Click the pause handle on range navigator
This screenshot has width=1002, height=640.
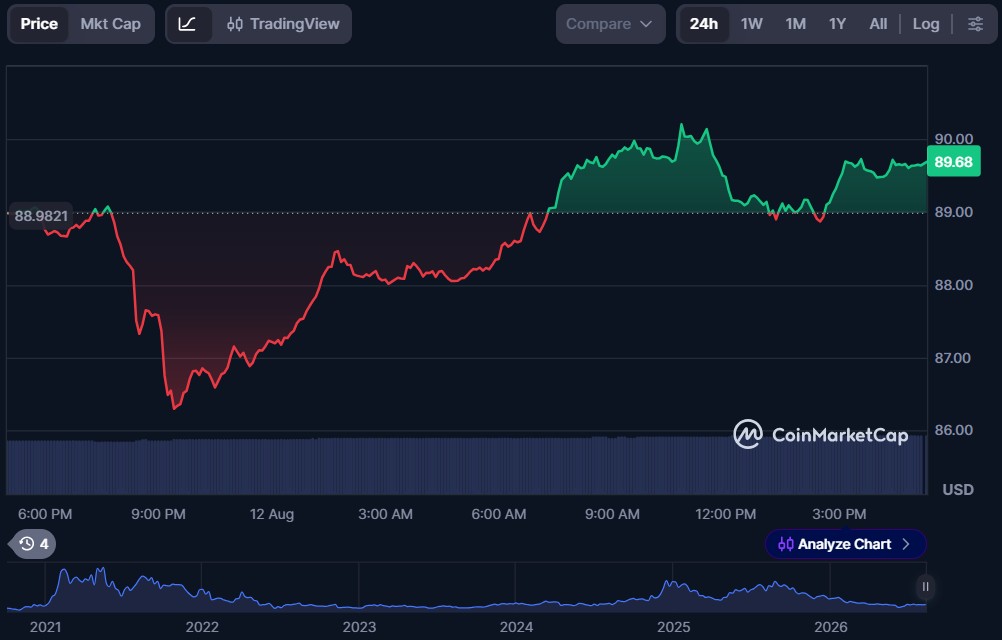[925, 587]
